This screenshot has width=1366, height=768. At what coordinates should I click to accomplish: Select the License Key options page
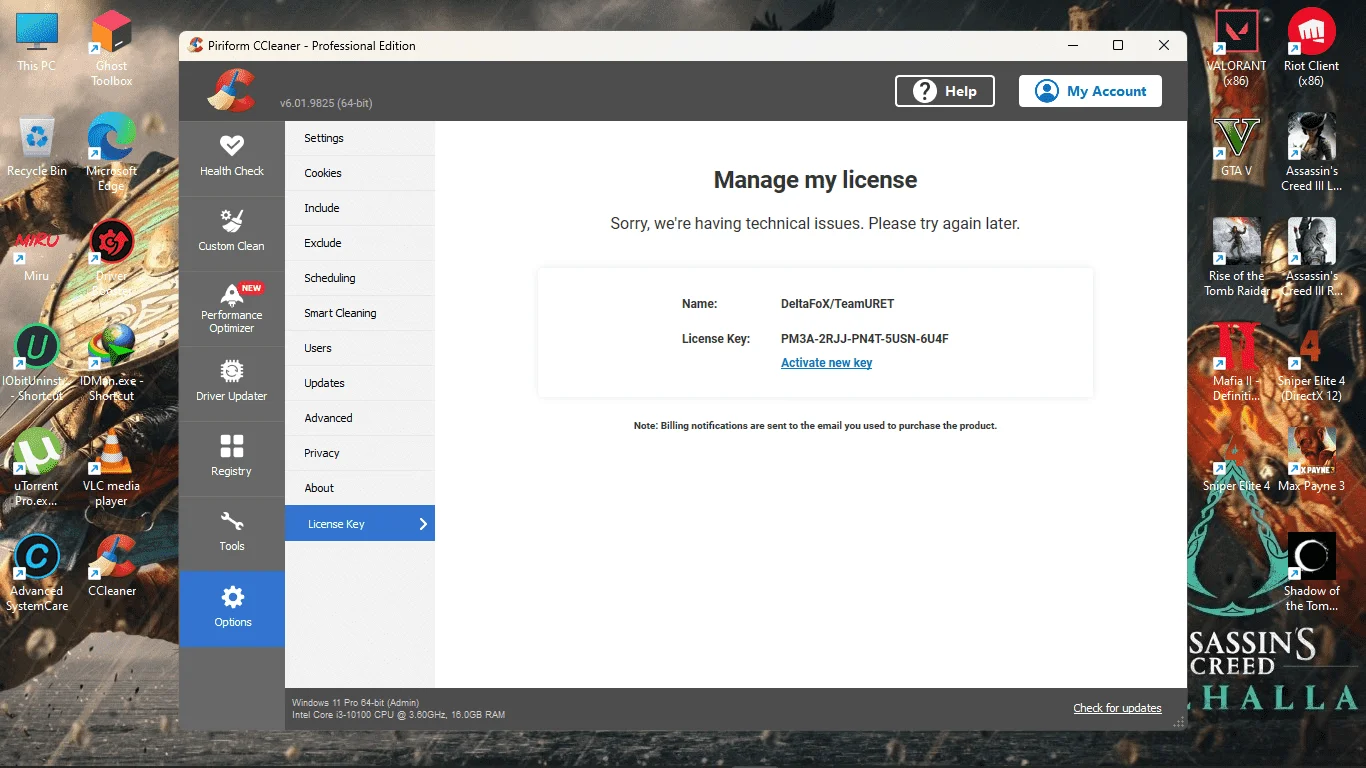click(x=360, y=523)
